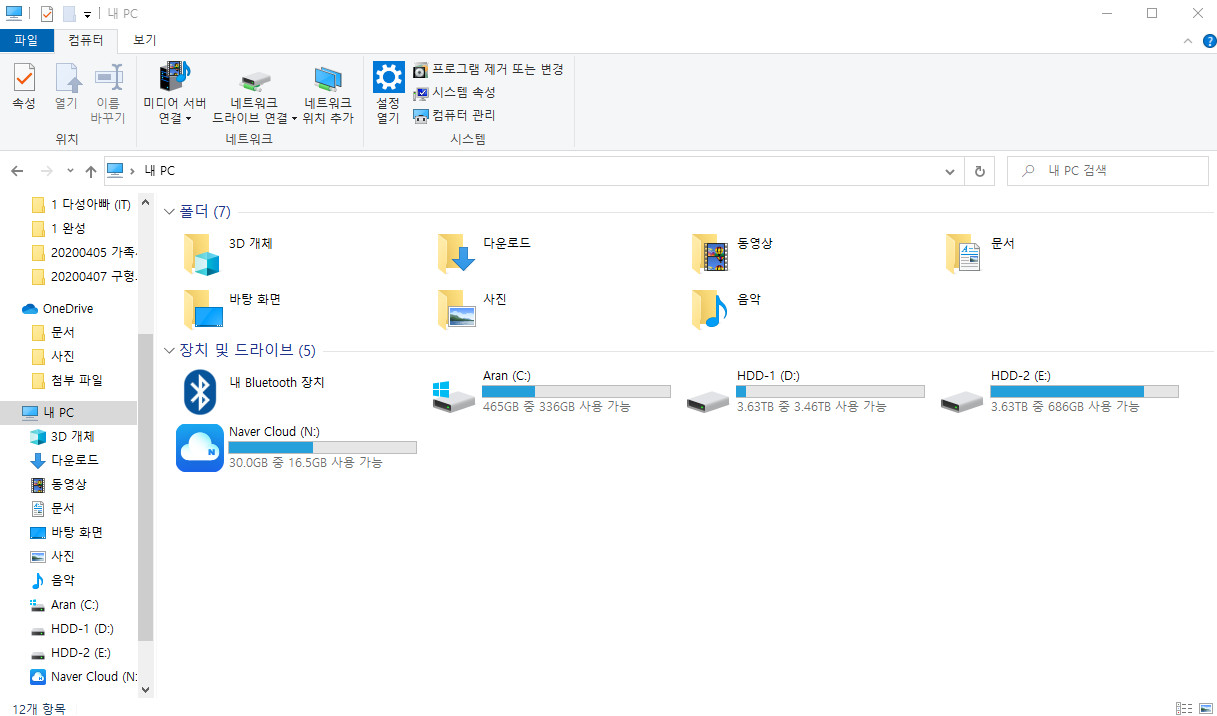Image resolution: width=1217 pixels, height=716 pixels.
Task: Open the address bar history dropdown
Action: (x=951, y=171)
